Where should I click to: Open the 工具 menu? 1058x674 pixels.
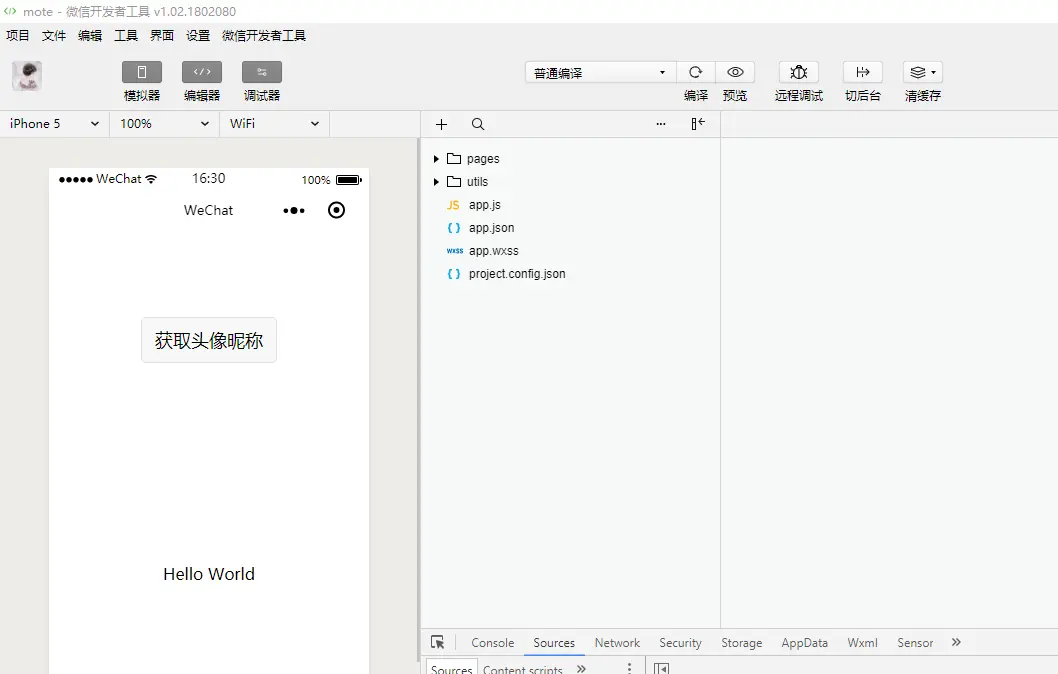[126, 36]
